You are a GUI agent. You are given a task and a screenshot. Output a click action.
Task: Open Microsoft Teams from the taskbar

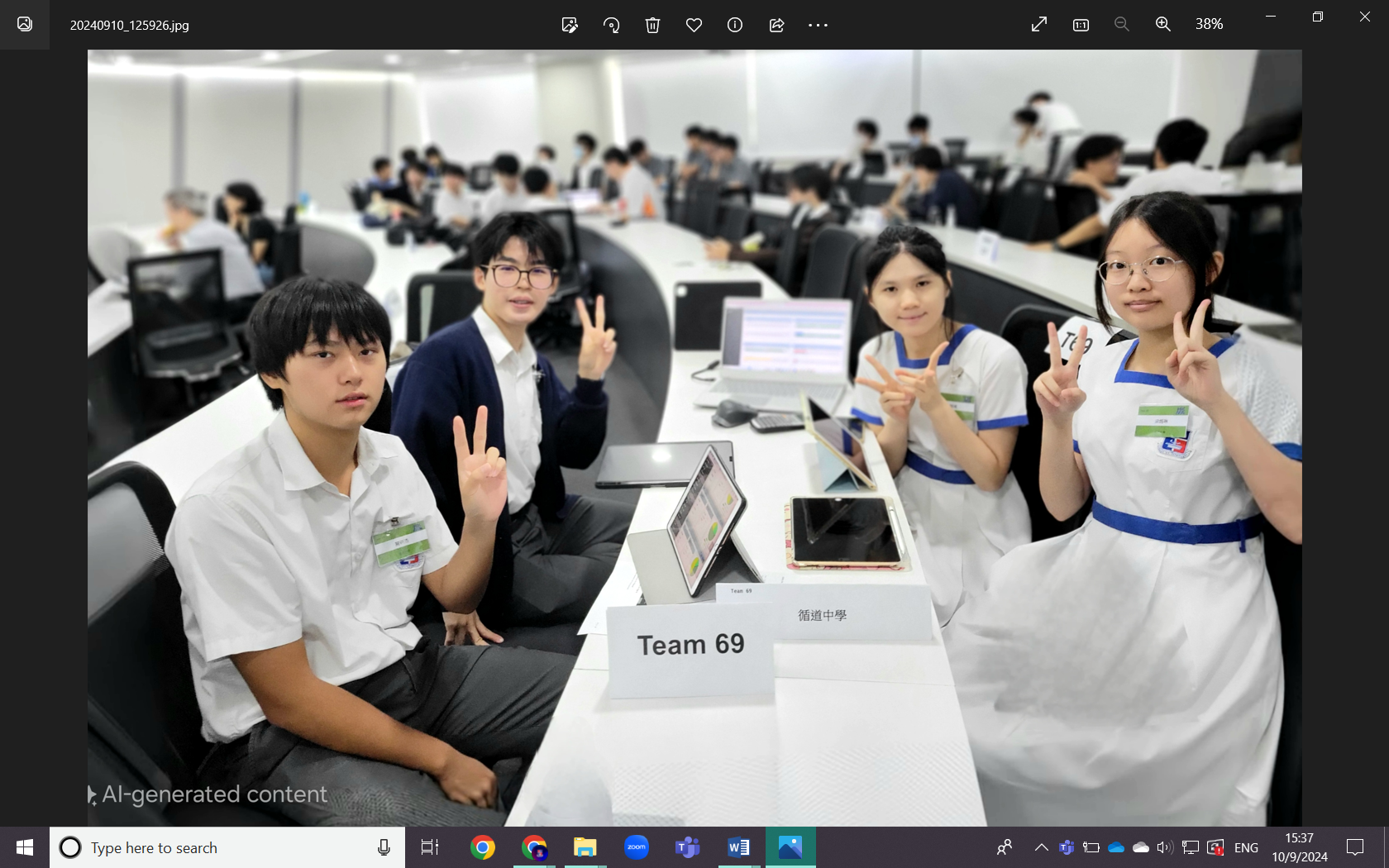point(688,847)
